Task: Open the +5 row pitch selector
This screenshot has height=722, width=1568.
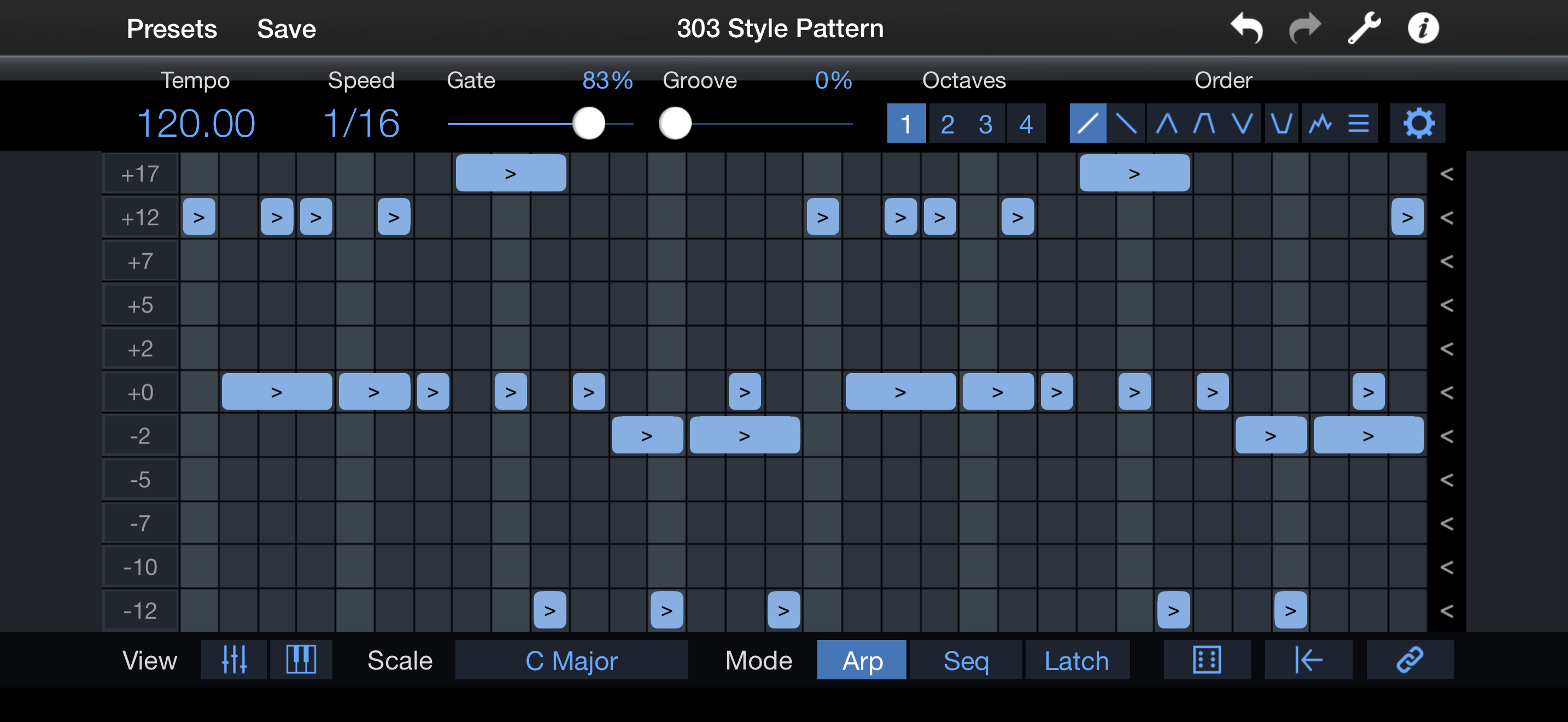Action: pyautogui.click(x=141, y=305)
